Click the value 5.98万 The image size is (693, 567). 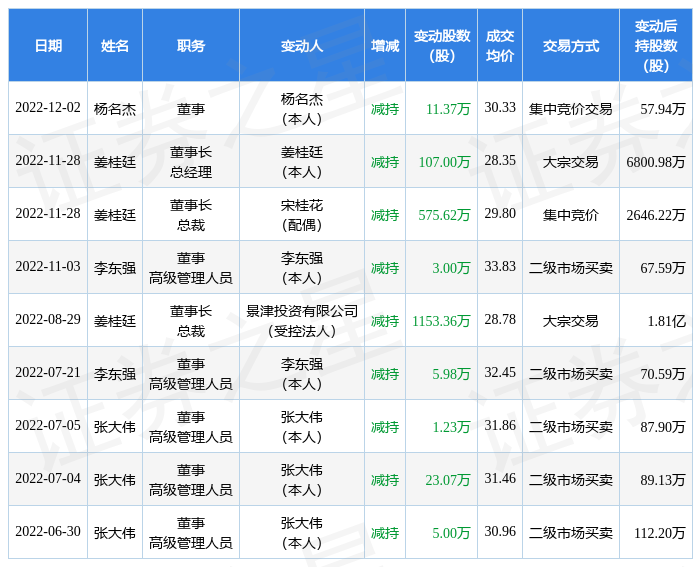click(x=451, y=374)
